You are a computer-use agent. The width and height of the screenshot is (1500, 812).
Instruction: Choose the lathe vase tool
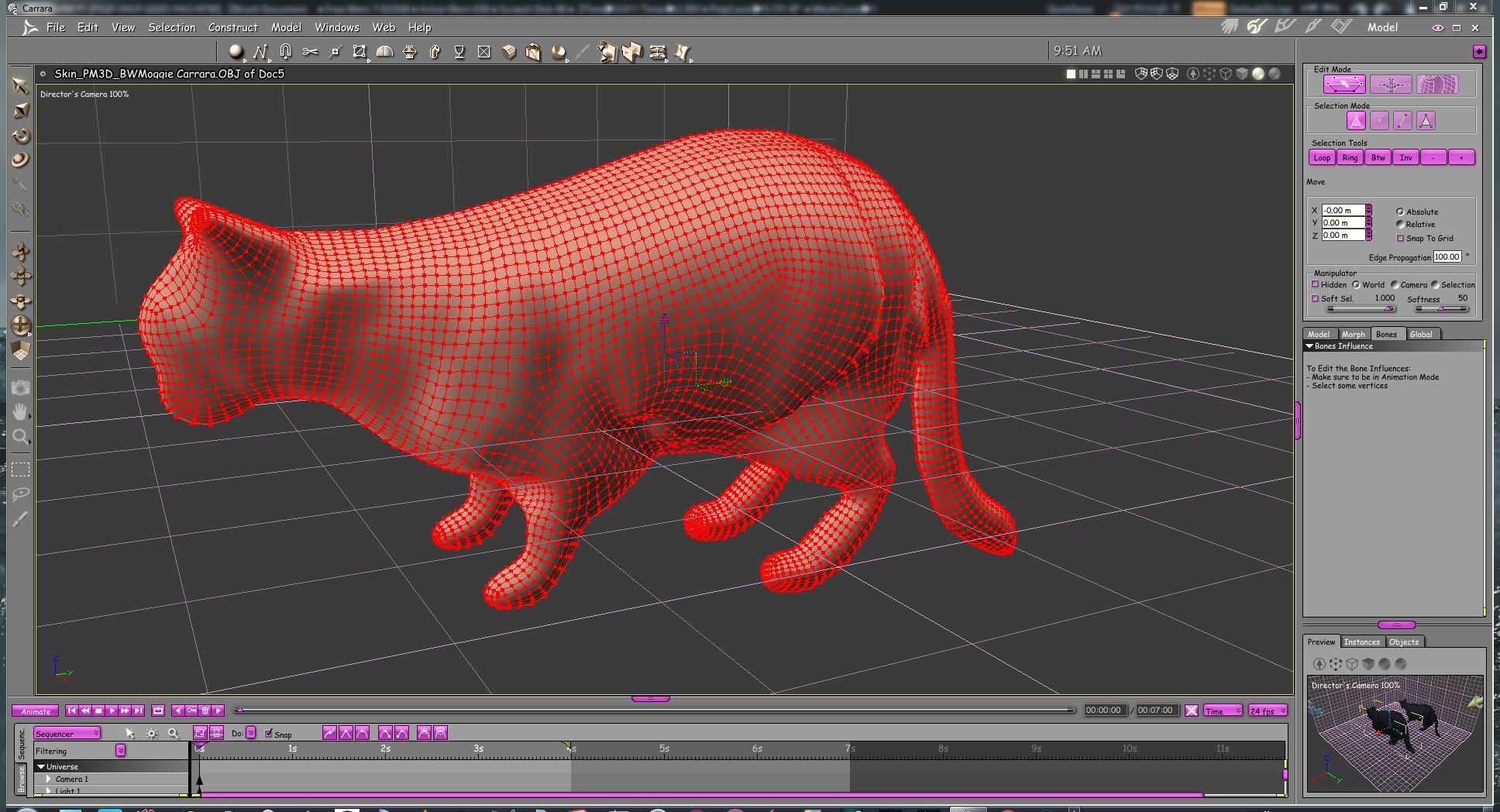click(410, 52)
